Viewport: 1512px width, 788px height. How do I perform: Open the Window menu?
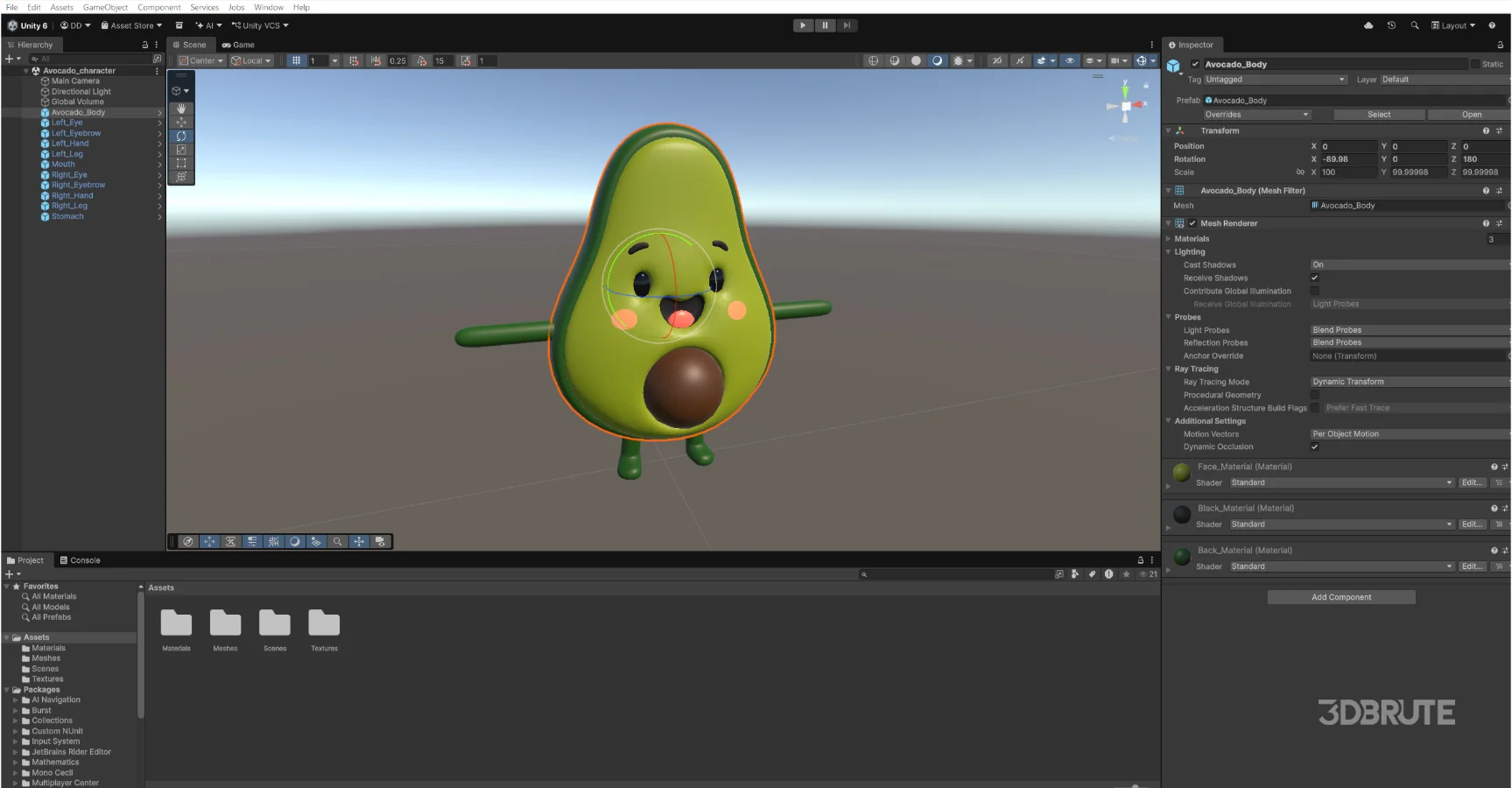point(268,7)
